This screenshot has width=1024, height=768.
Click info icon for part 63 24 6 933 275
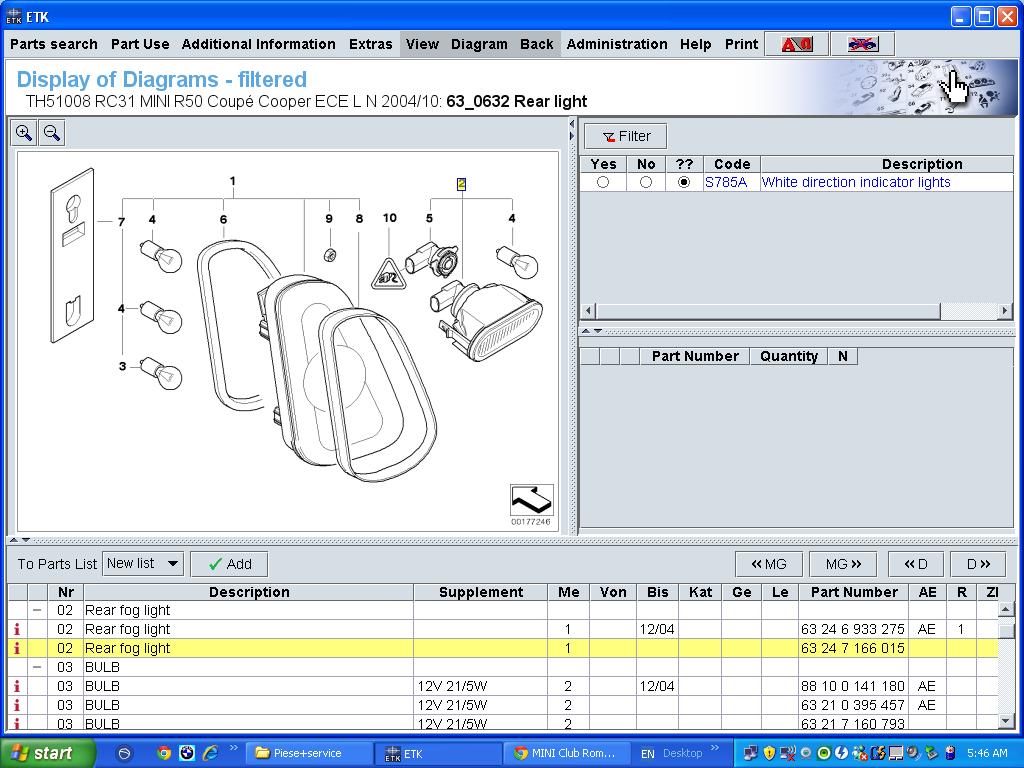17,629
